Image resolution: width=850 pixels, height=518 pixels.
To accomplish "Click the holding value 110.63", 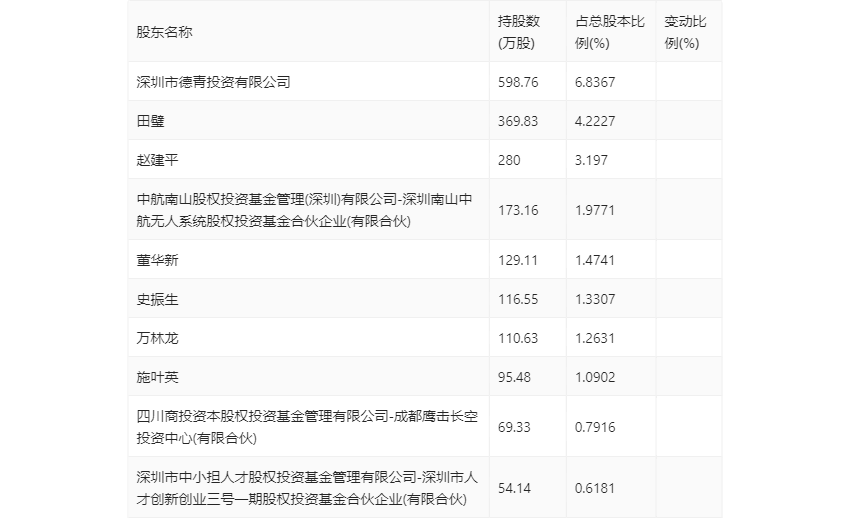I will (518, 338).
